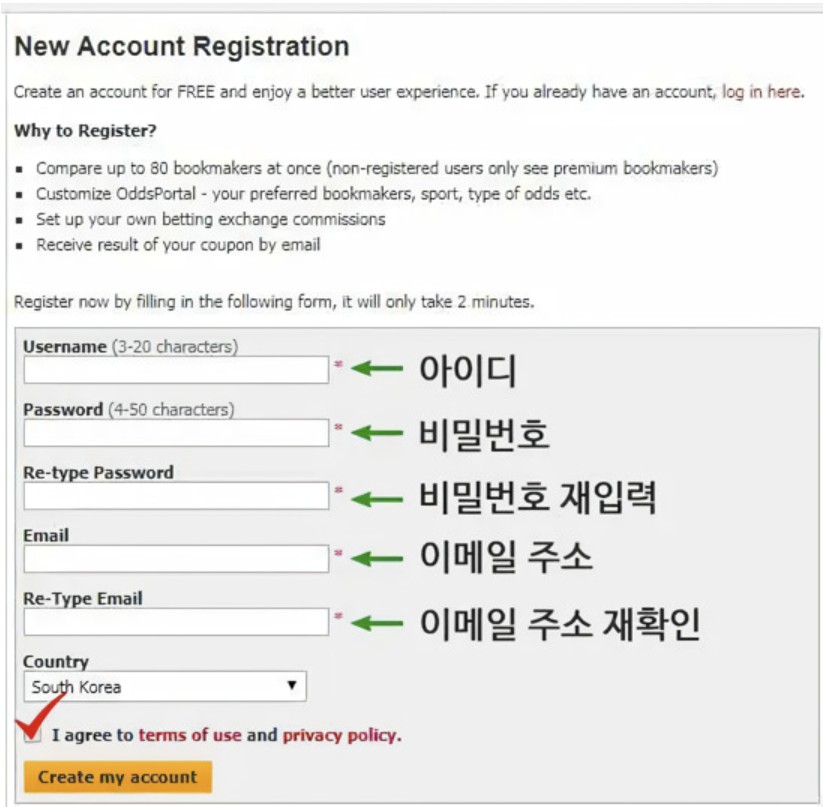Viewport: 823px width, 807px height.
Task: Click the green arrow beside the Email field
Action: coord(377,558)
